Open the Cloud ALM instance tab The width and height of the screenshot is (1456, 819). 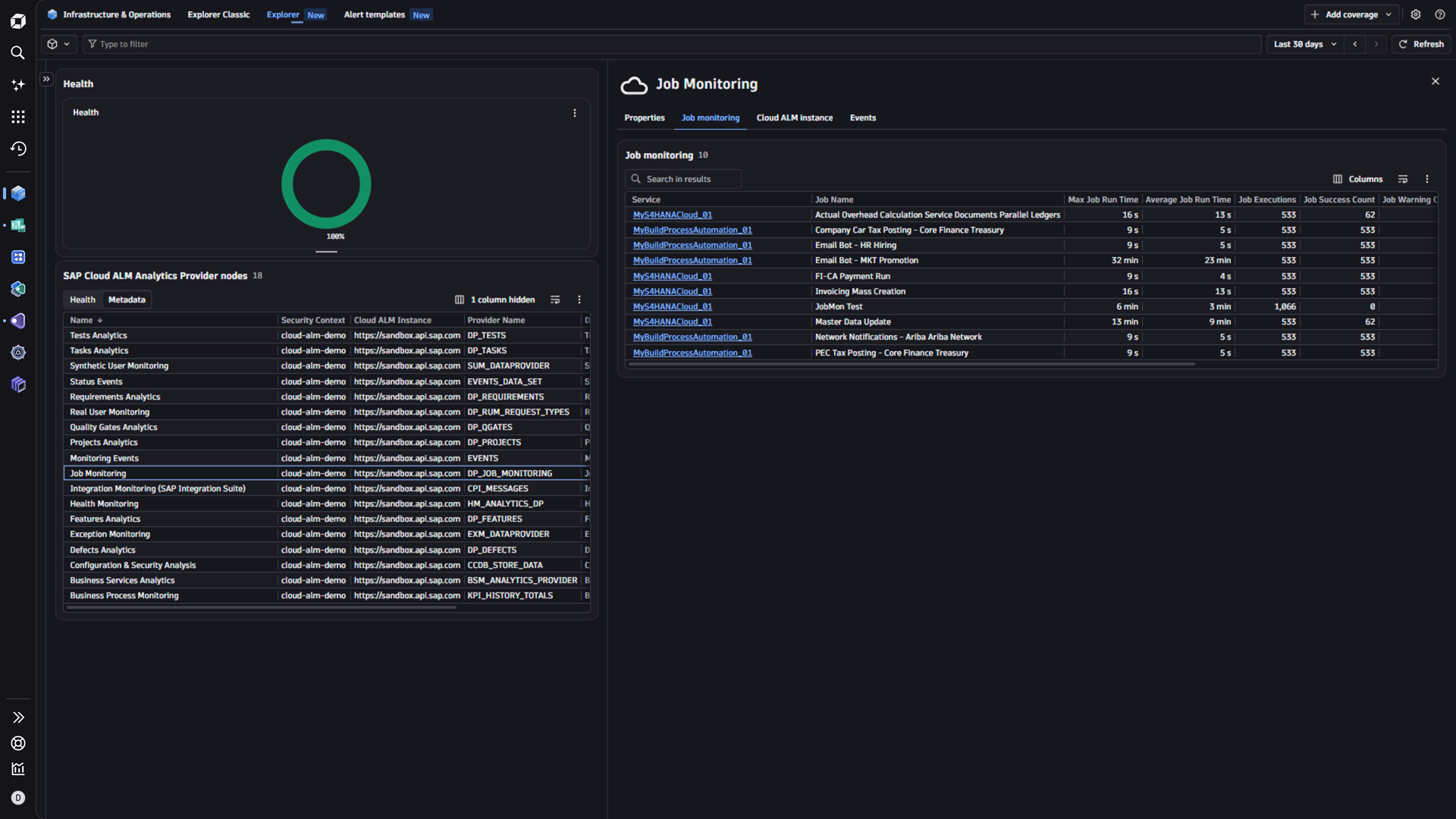[x=795, y=118]
